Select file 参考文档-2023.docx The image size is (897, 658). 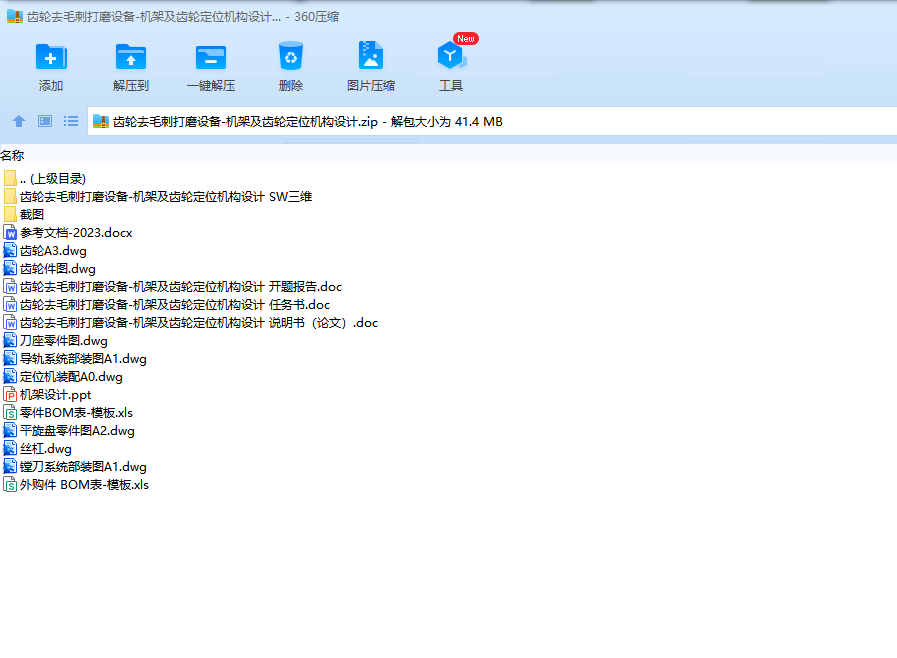(x=68, y=233)
